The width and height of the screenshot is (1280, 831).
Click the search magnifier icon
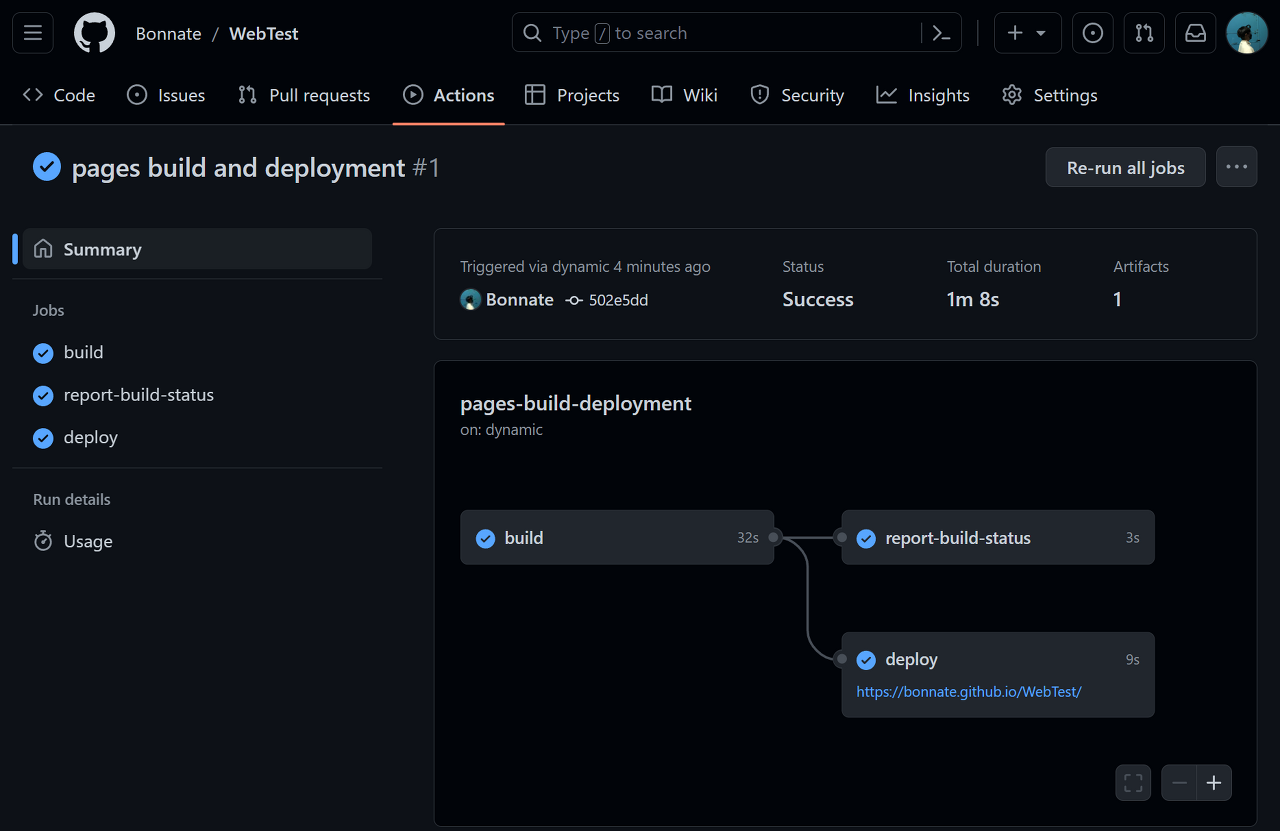(533, 33)
